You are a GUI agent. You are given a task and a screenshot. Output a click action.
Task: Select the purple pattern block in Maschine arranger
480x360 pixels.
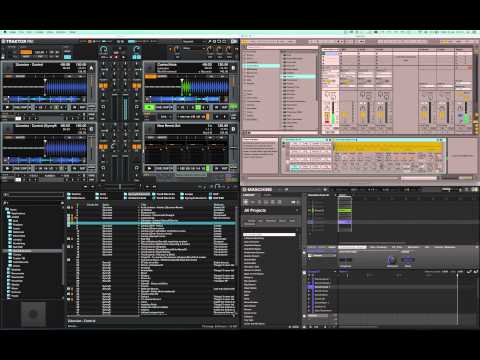(345, 222)
